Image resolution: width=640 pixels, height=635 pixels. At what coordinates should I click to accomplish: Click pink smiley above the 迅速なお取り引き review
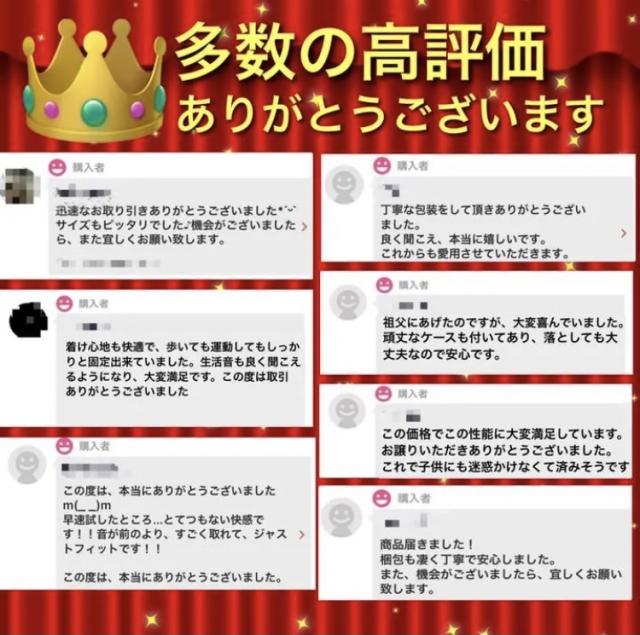tap(57, 167)
